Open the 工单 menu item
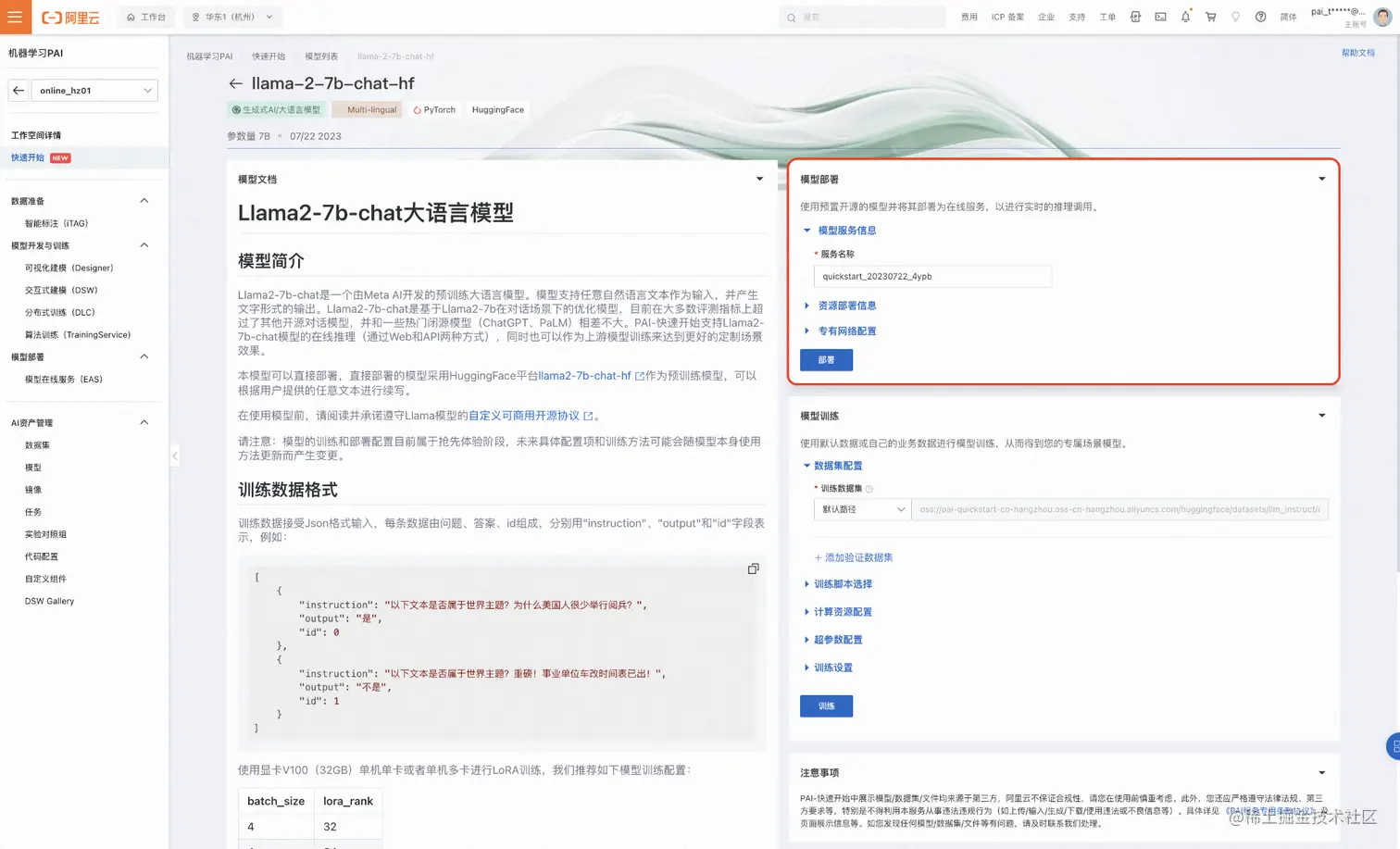The image size is (1400, 849). 1107,17
